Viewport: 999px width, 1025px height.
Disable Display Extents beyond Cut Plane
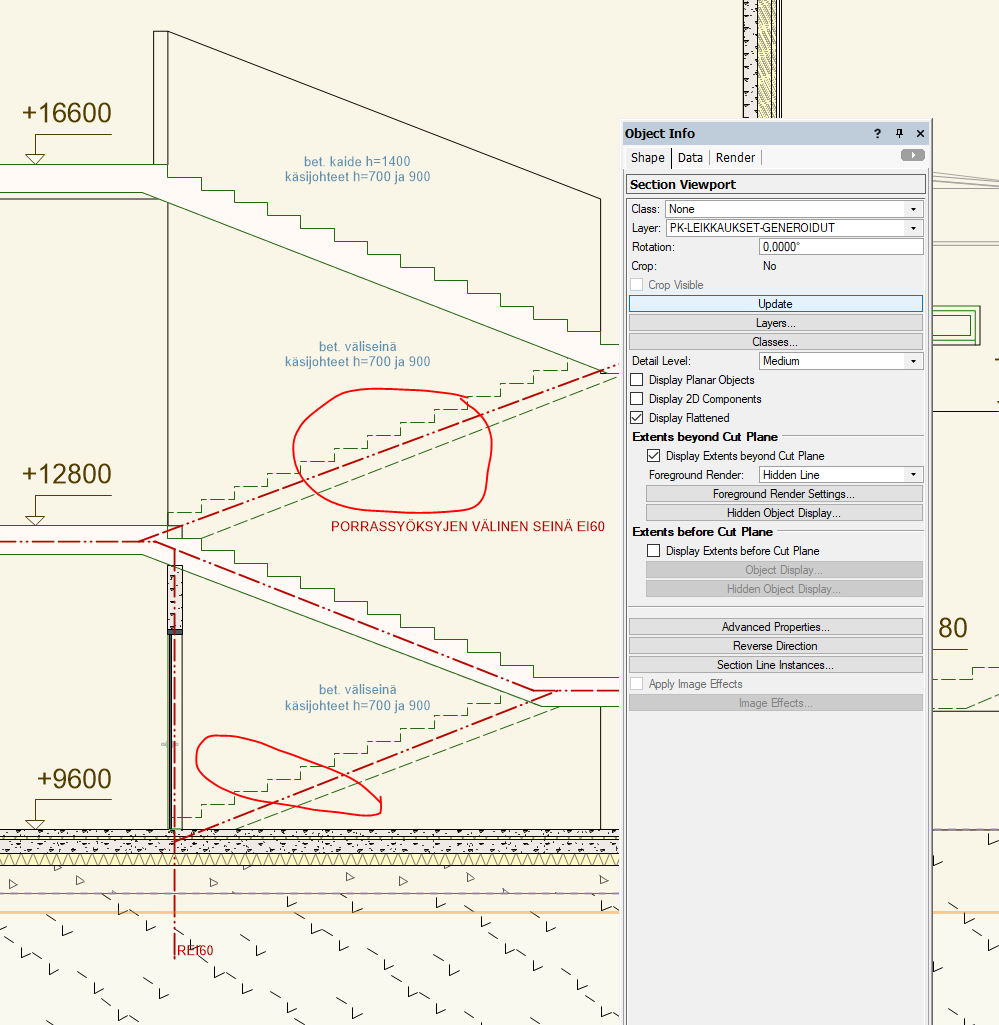point(654,455)
